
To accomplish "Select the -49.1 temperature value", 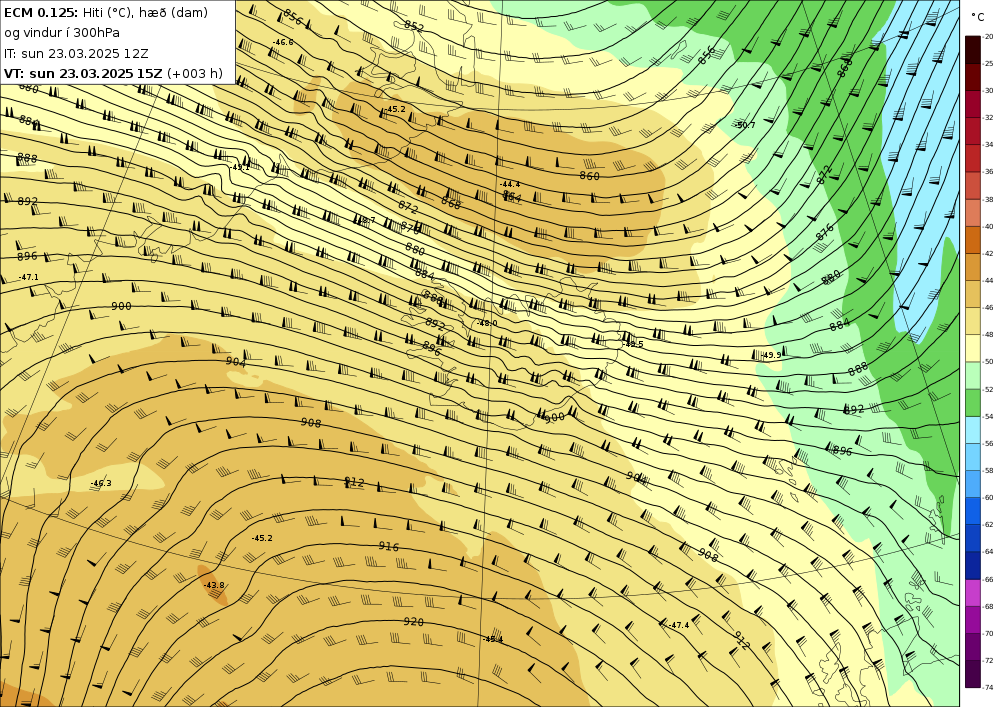I will pos(240,167).
